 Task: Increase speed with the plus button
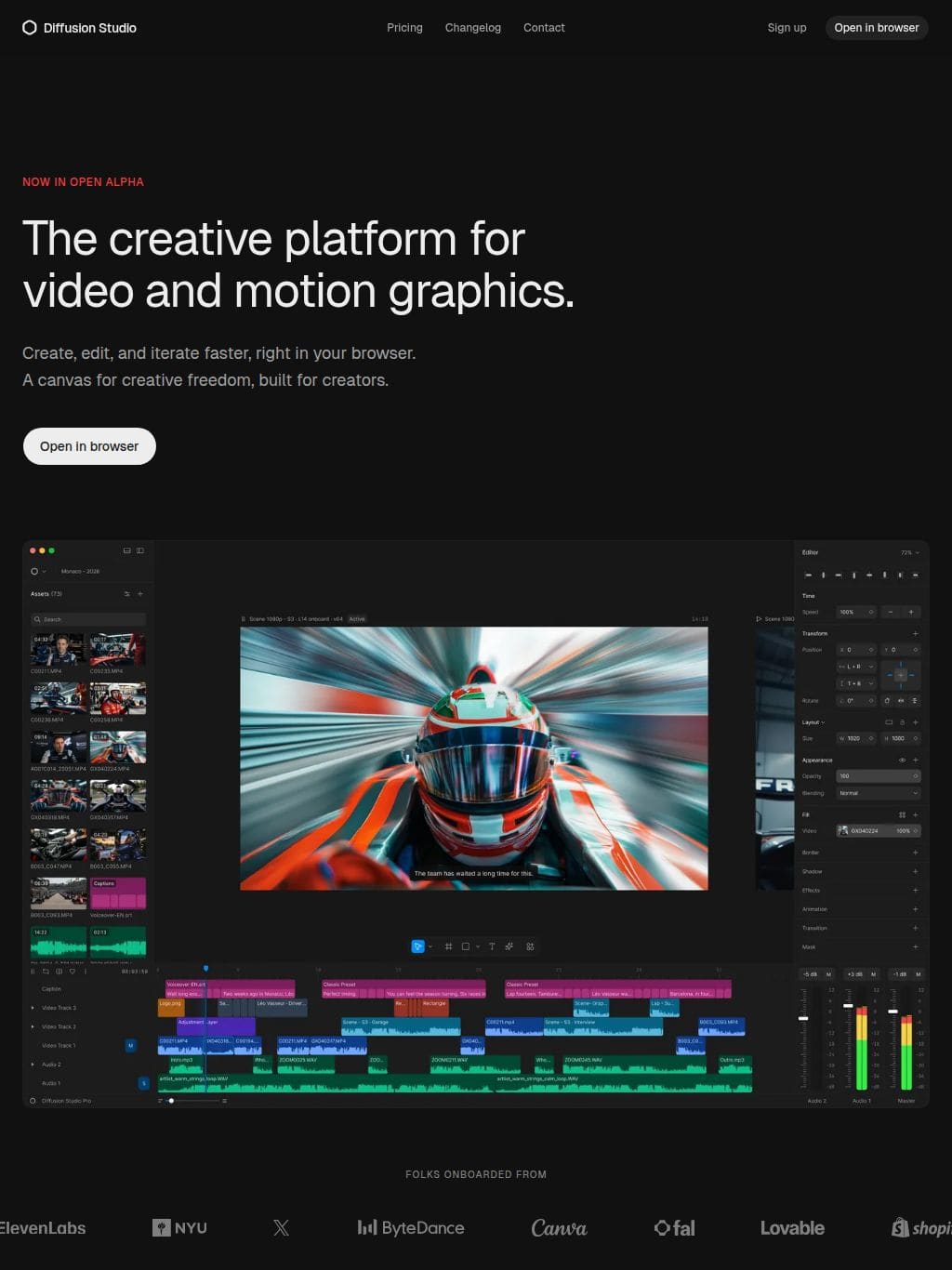tap(911, 612)
